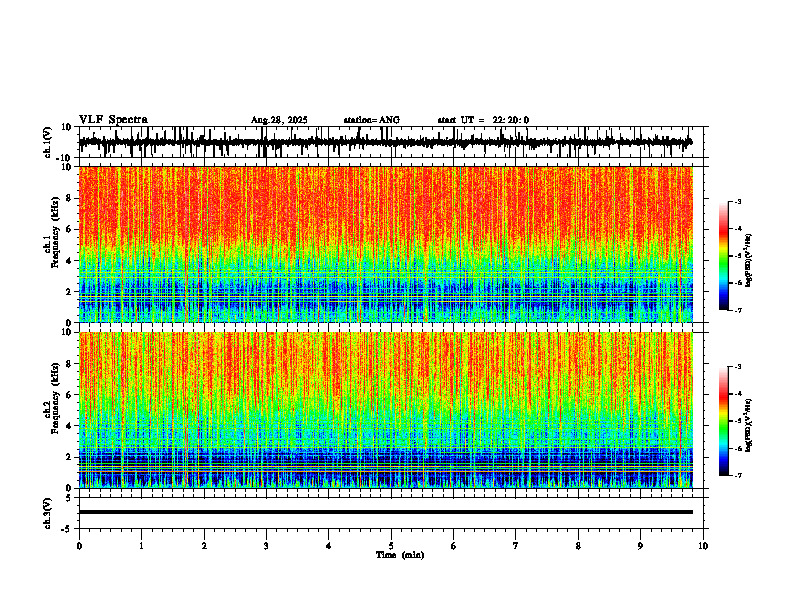Click the "4" kHz tick on ch.1 spectrogram axis

click(70, 261)
